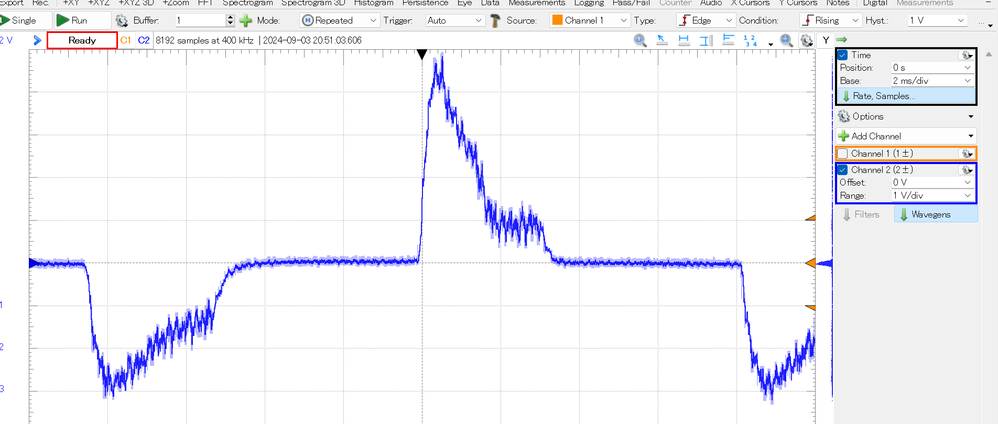Click the Options gear icon
Viewport: 998px width, 424px height.
845,117
